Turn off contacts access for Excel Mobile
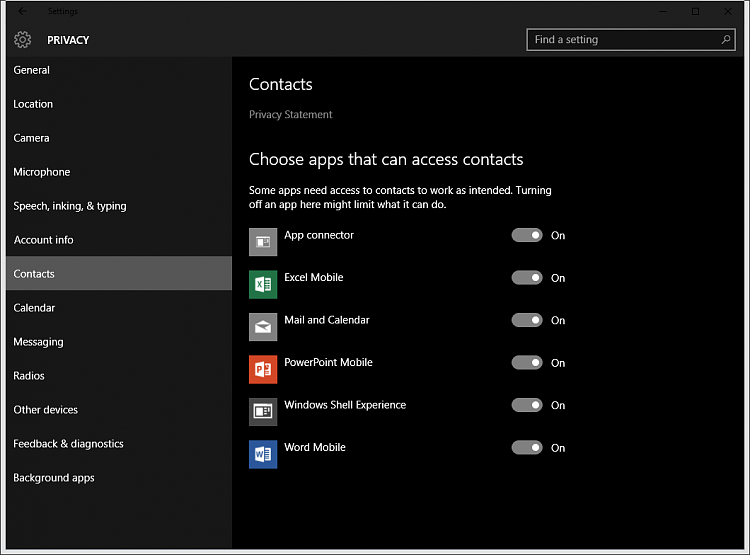 [x=527, y=278]
